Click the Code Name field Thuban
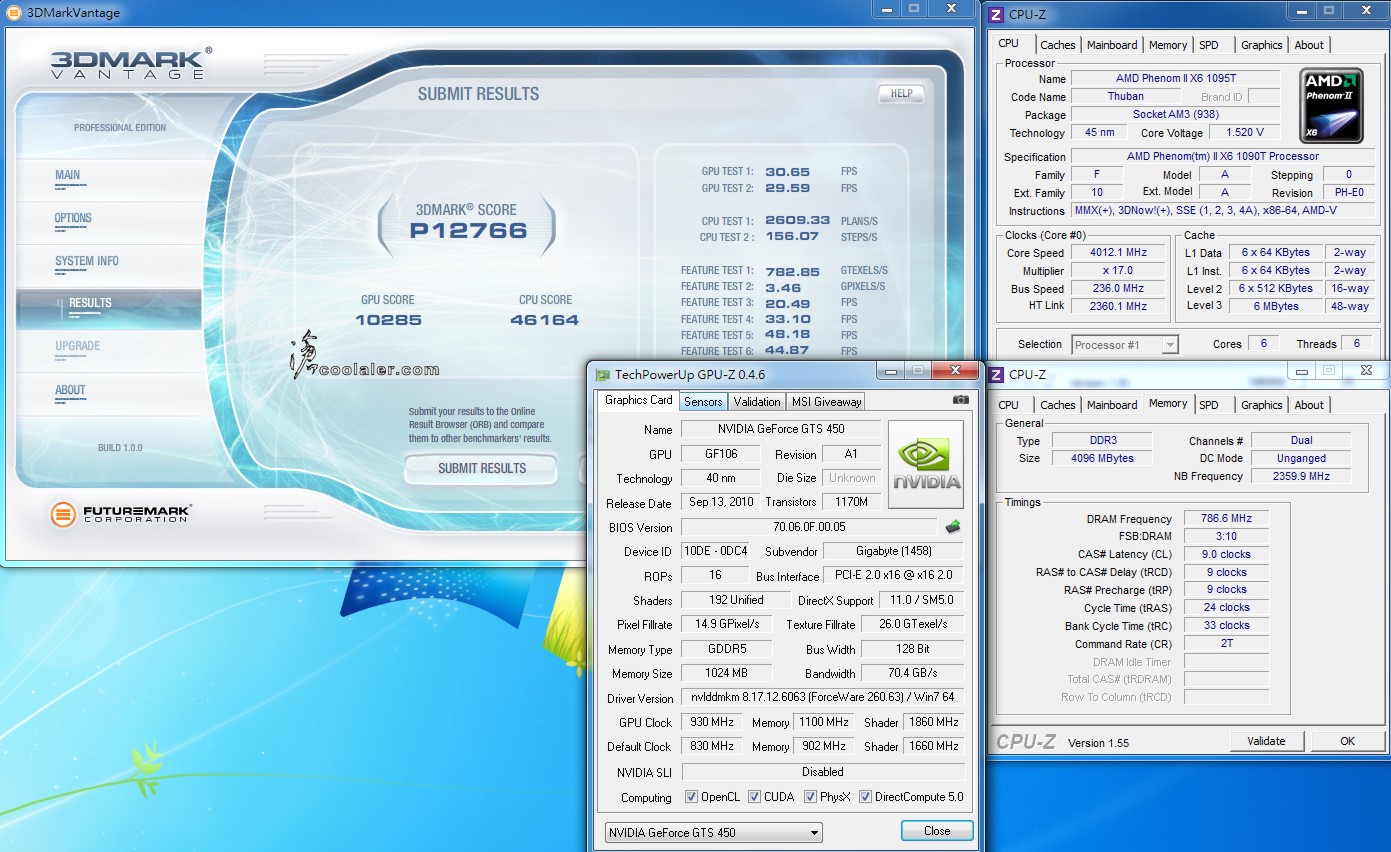 point(1125,96)
